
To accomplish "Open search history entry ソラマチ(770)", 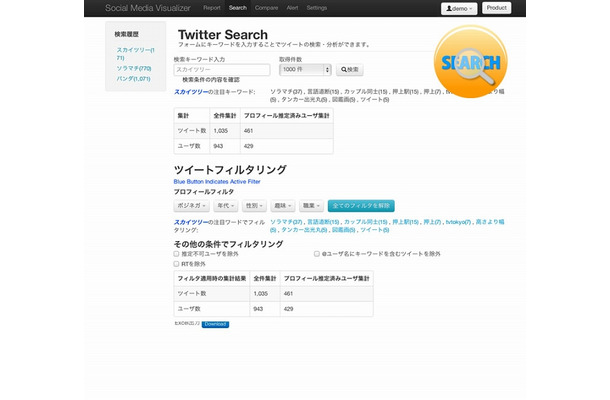I will [x=134, y=68].
